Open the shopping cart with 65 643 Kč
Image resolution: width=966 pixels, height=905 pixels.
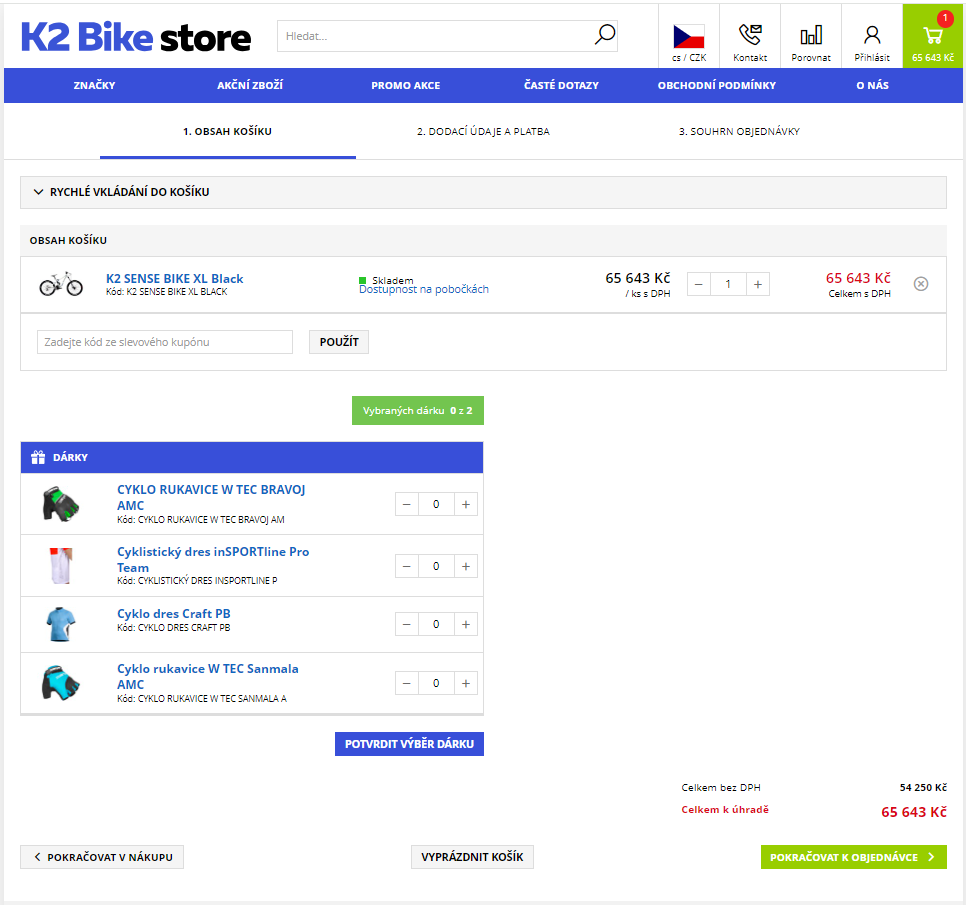point(933,36)
